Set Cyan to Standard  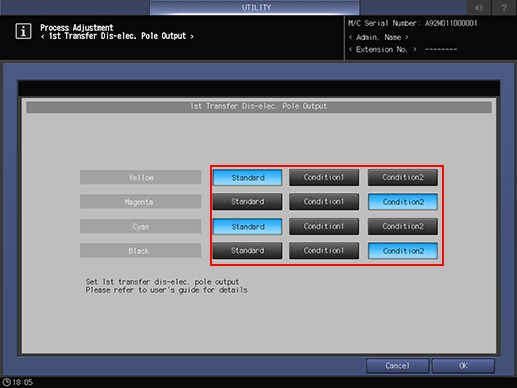click(247, 226)
